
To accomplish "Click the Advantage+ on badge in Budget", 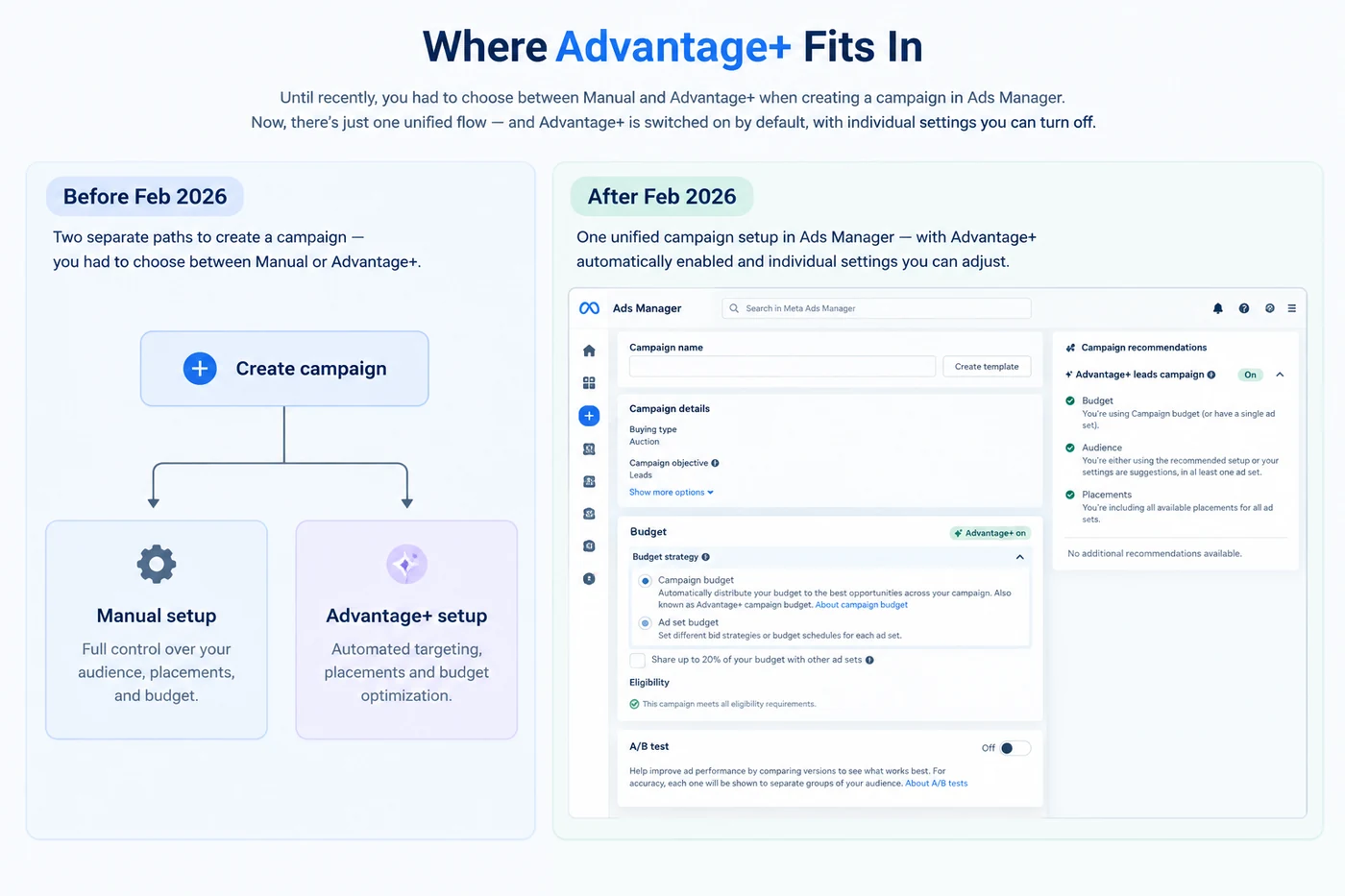I will coord(990,533).
